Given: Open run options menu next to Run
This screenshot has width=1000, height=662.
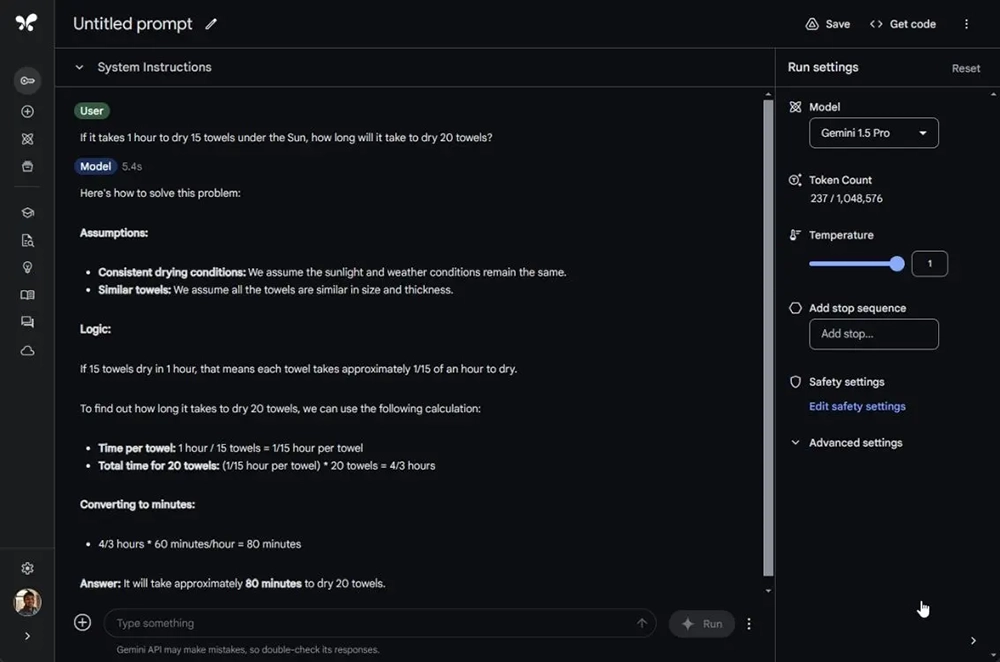Looking at the screenshot, I should pyautogui.click(x=749, y=623).
